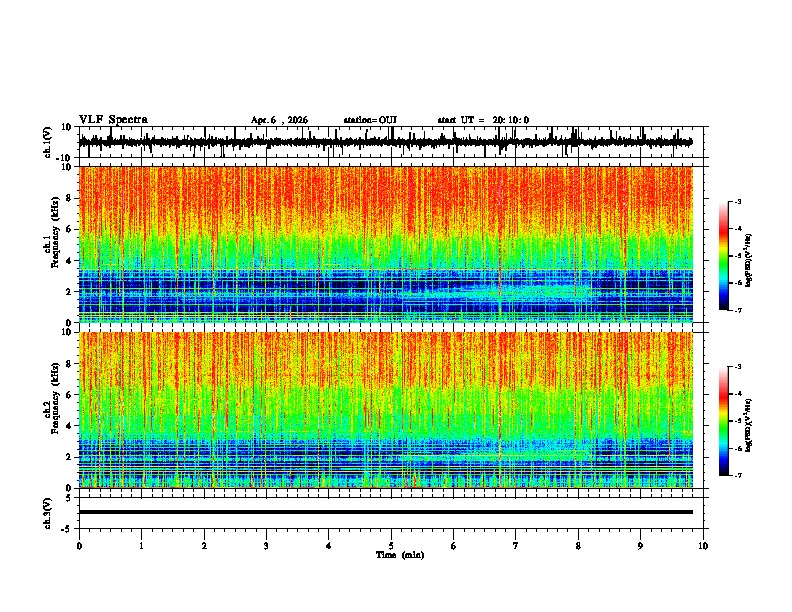Click the time axis tick label "5"
792x612 pixels.
click(391, 546)
